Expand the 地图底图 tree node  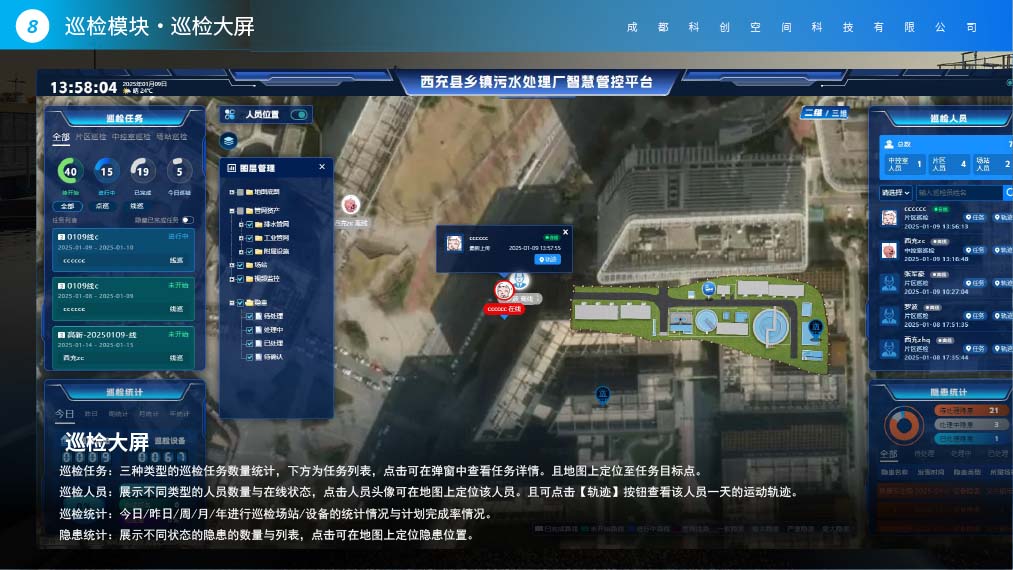[x=231, y=192]
